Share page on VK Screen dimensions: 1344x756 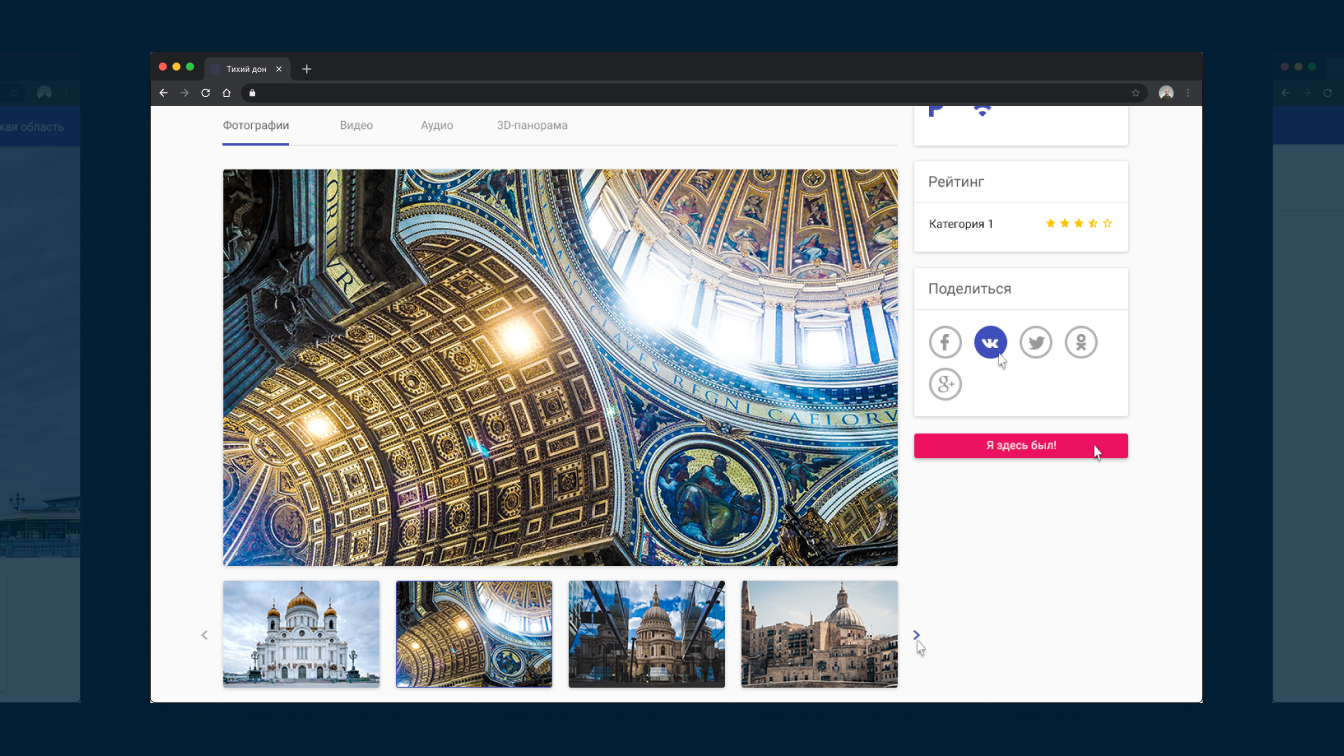click(990, 342)
